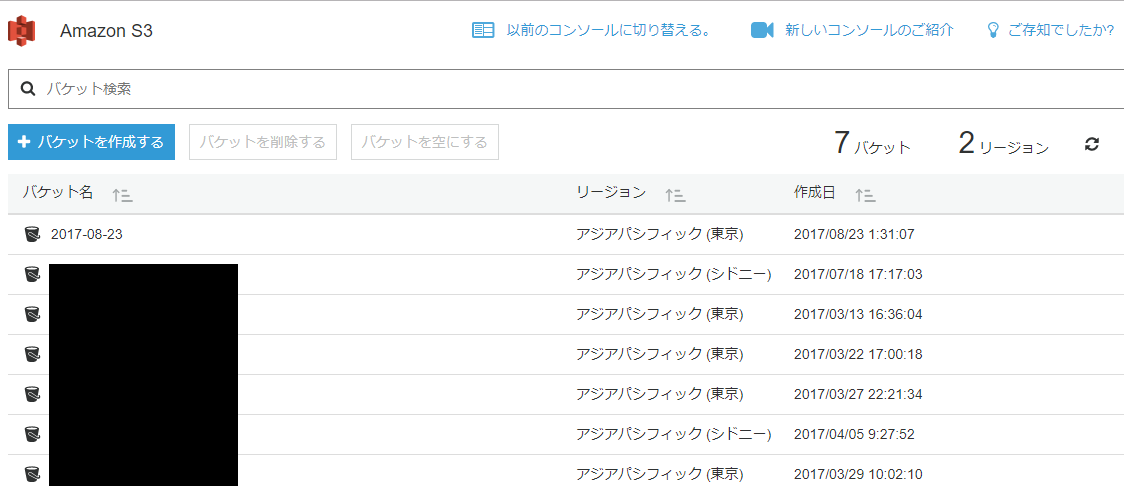Open 以前のコンソールに切り替える link
This screenshot has width=1124, height=499.
tap(608, 30)
